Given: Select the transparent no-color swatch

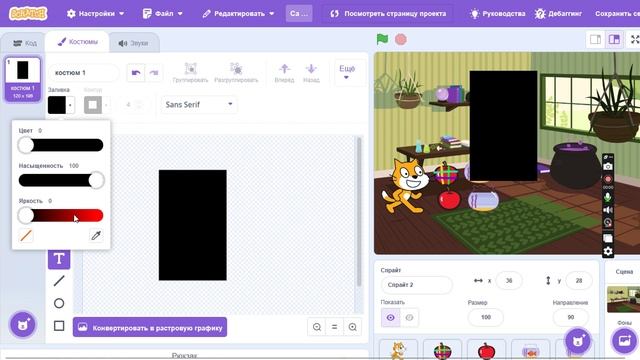Looking at the screenshot, I should click(x=26, y=236).
